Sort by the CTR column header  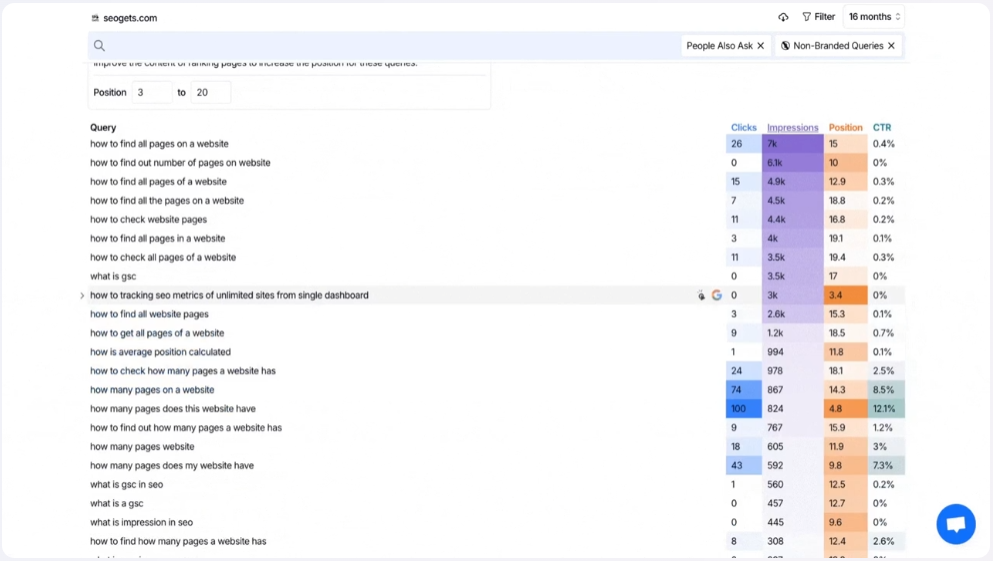pyautogui.click(x=881, y=128)
